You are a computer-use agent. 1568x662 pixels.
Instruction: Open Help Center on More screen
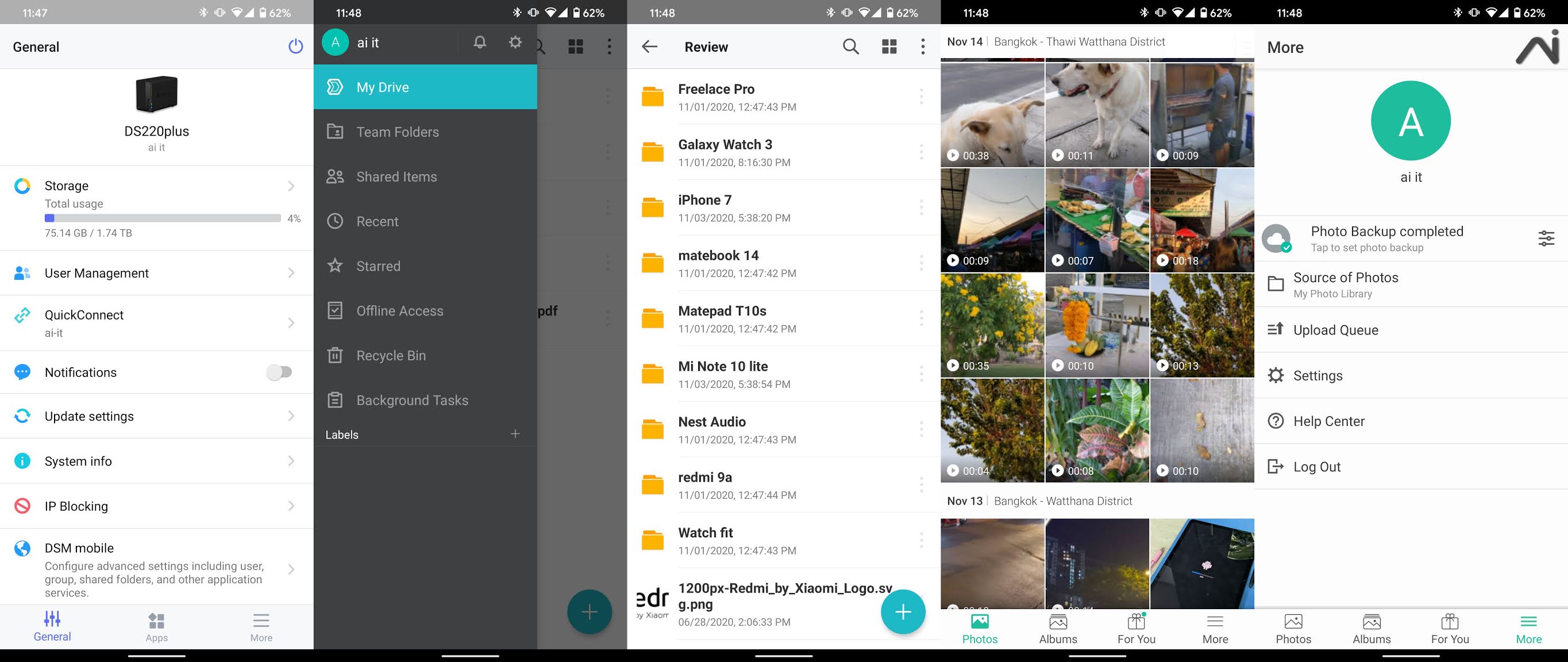click(x=1411, y=421)
